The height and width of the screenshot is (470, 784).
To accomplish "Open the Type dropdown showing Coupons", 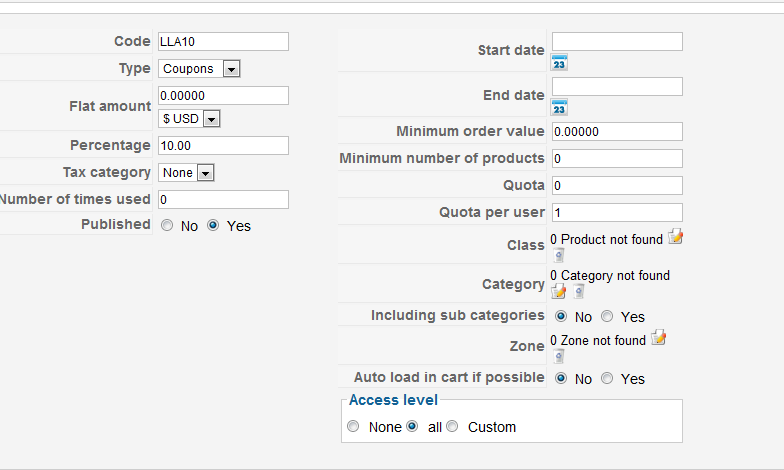I will [x=200, y=69].
